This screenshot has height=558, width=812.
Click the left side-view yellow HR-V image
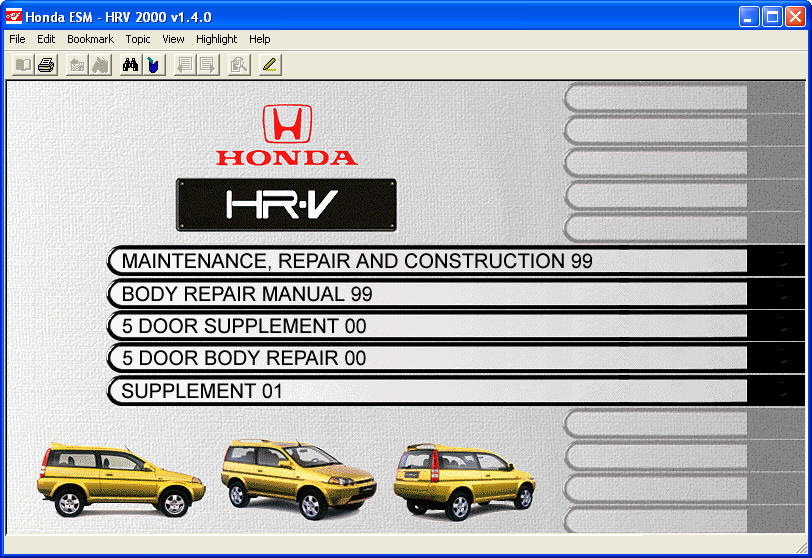[121, 479]
